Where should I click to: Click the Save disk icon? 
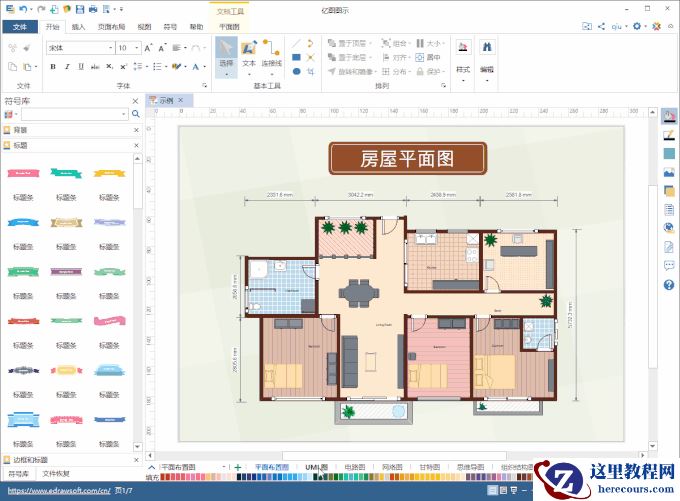pyautogui.click(x=80, y=9)
